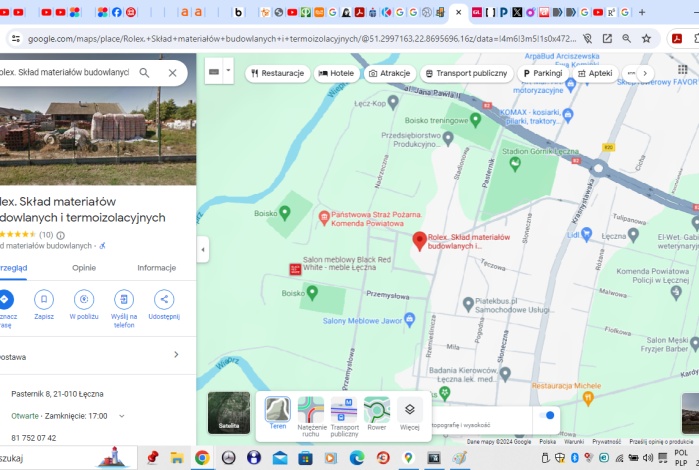
Task: Save the place with Zapisz icon
Action: click(44, 300)
